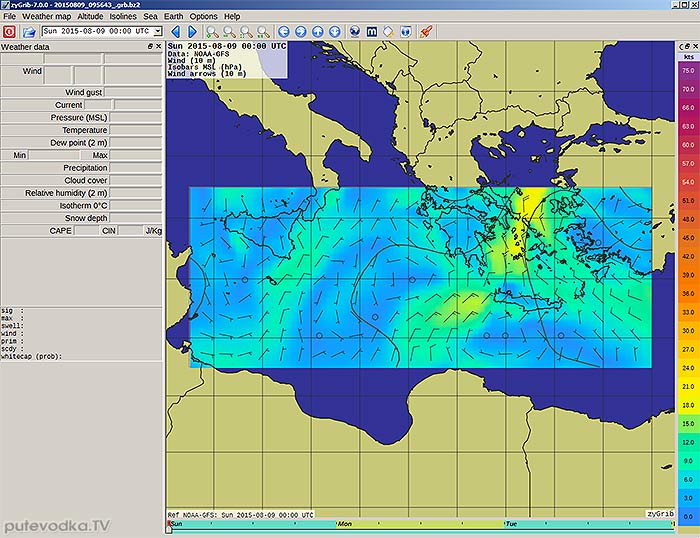Advance to next forecast with right arrow
Viewport: 700px width, 538px height.
click(x=192, y=32)
